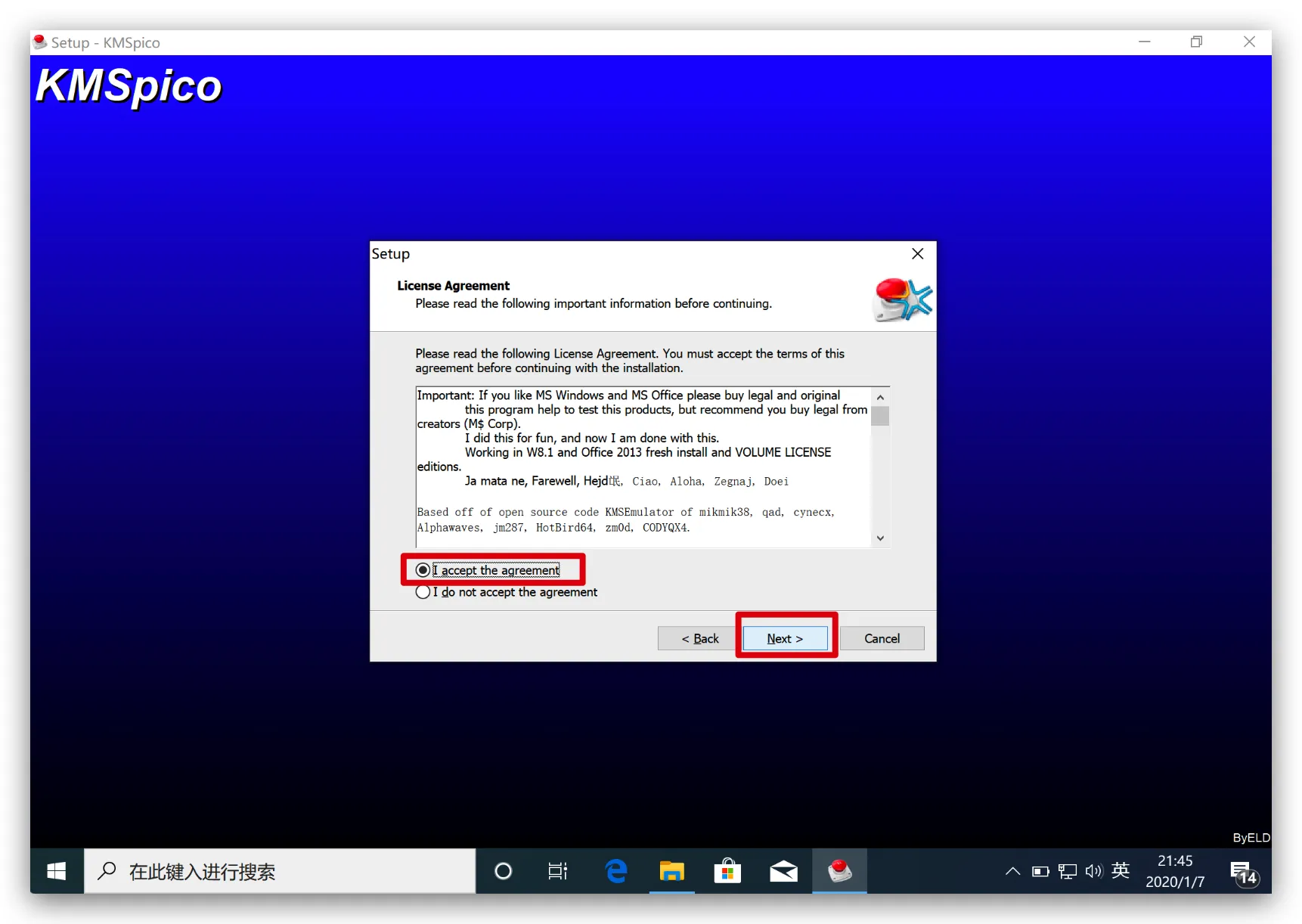Close the Setup - KMSpico outer window

click(1249, 42)
